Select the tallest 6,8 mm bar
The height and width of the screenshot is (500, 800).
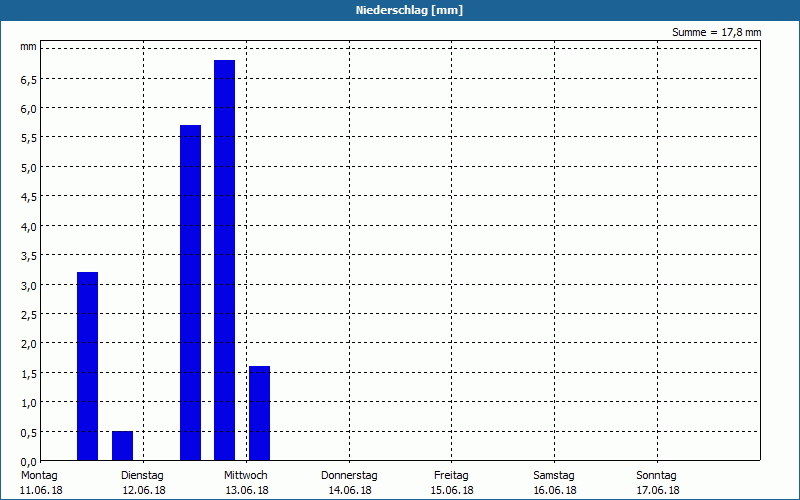coord(224,260)
